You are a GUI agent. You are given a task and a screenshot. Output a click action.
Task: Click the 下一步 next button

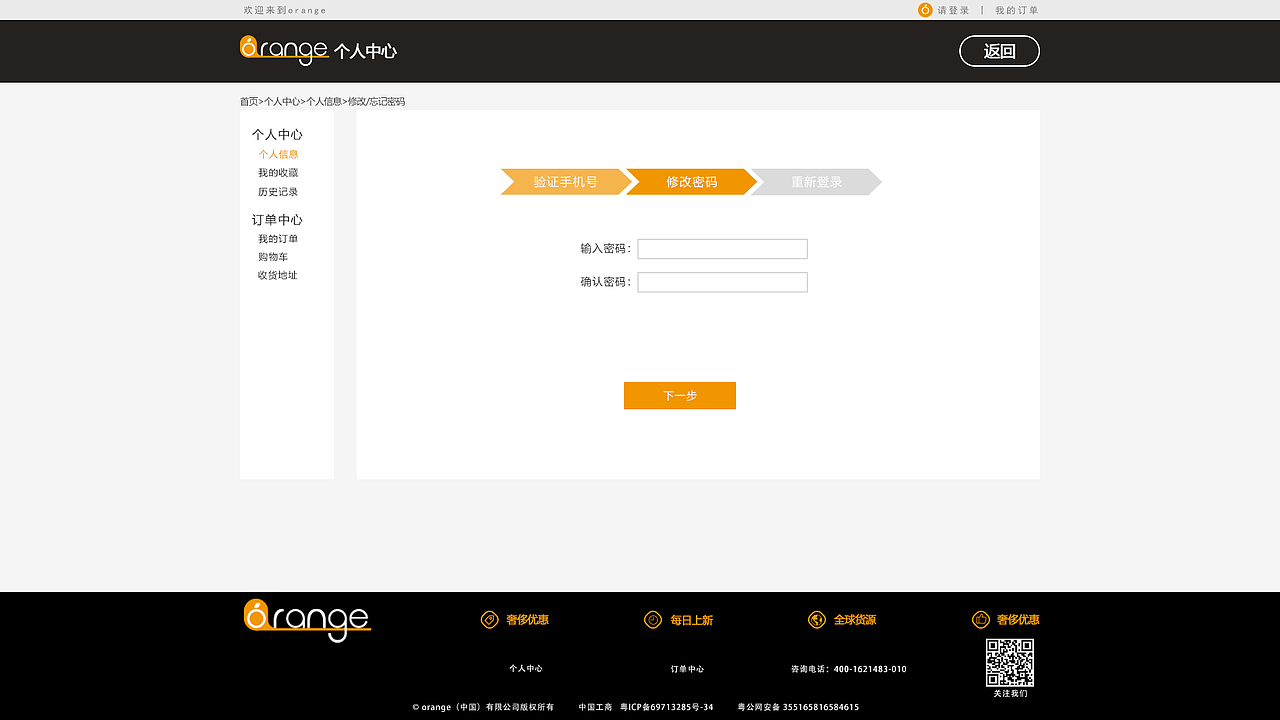(x=680, y=396)
